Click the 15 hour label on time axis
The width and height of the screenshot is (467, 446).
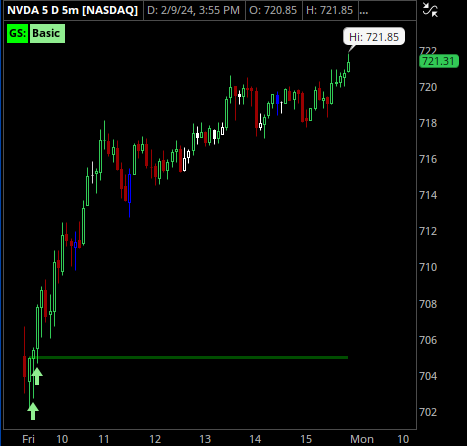coord(306,439)
